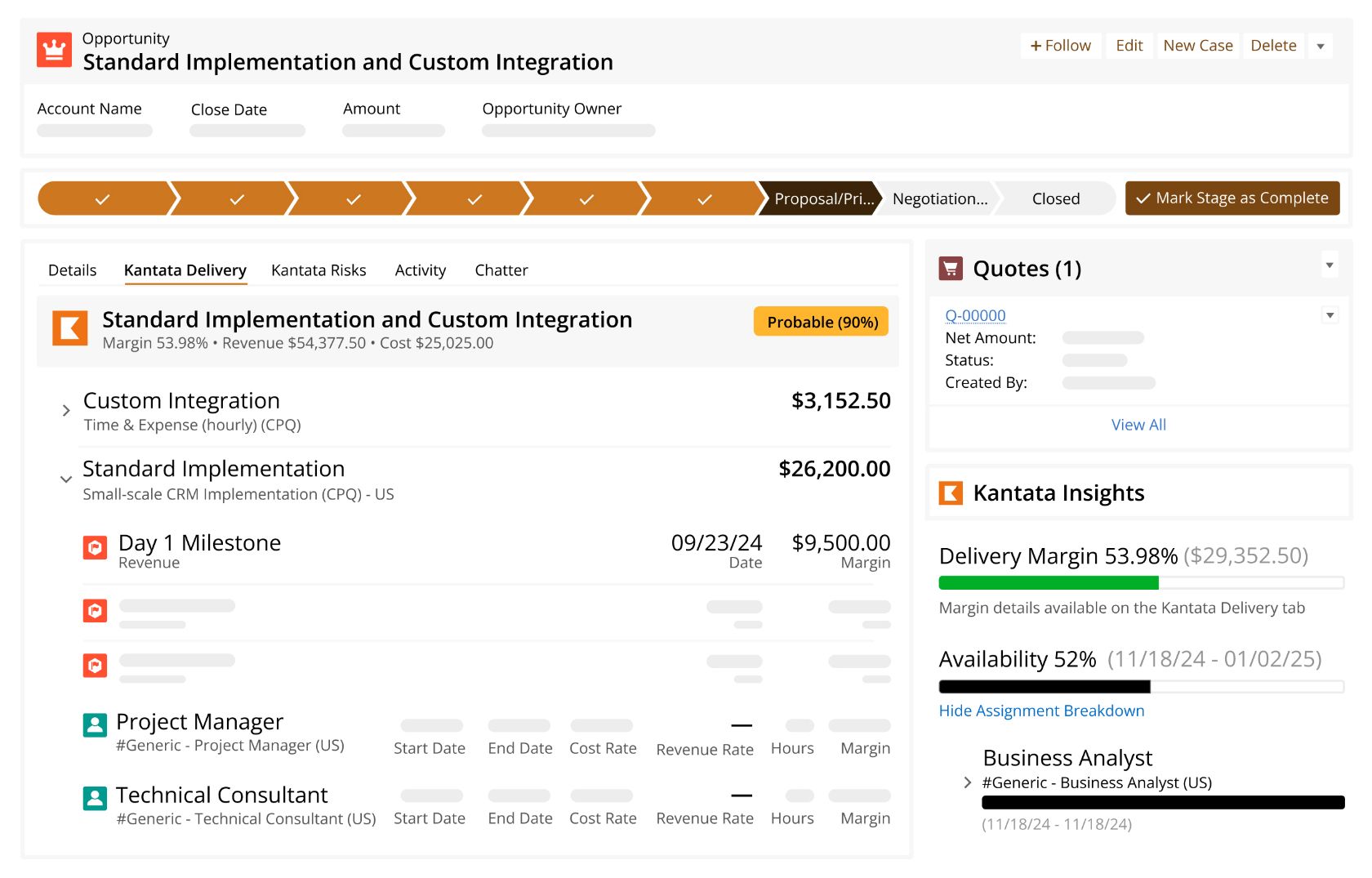Select the Proposal/Pri... stage
Image resolution: width=1372 pixels, height=878 pixels.
tap(821, 198)
